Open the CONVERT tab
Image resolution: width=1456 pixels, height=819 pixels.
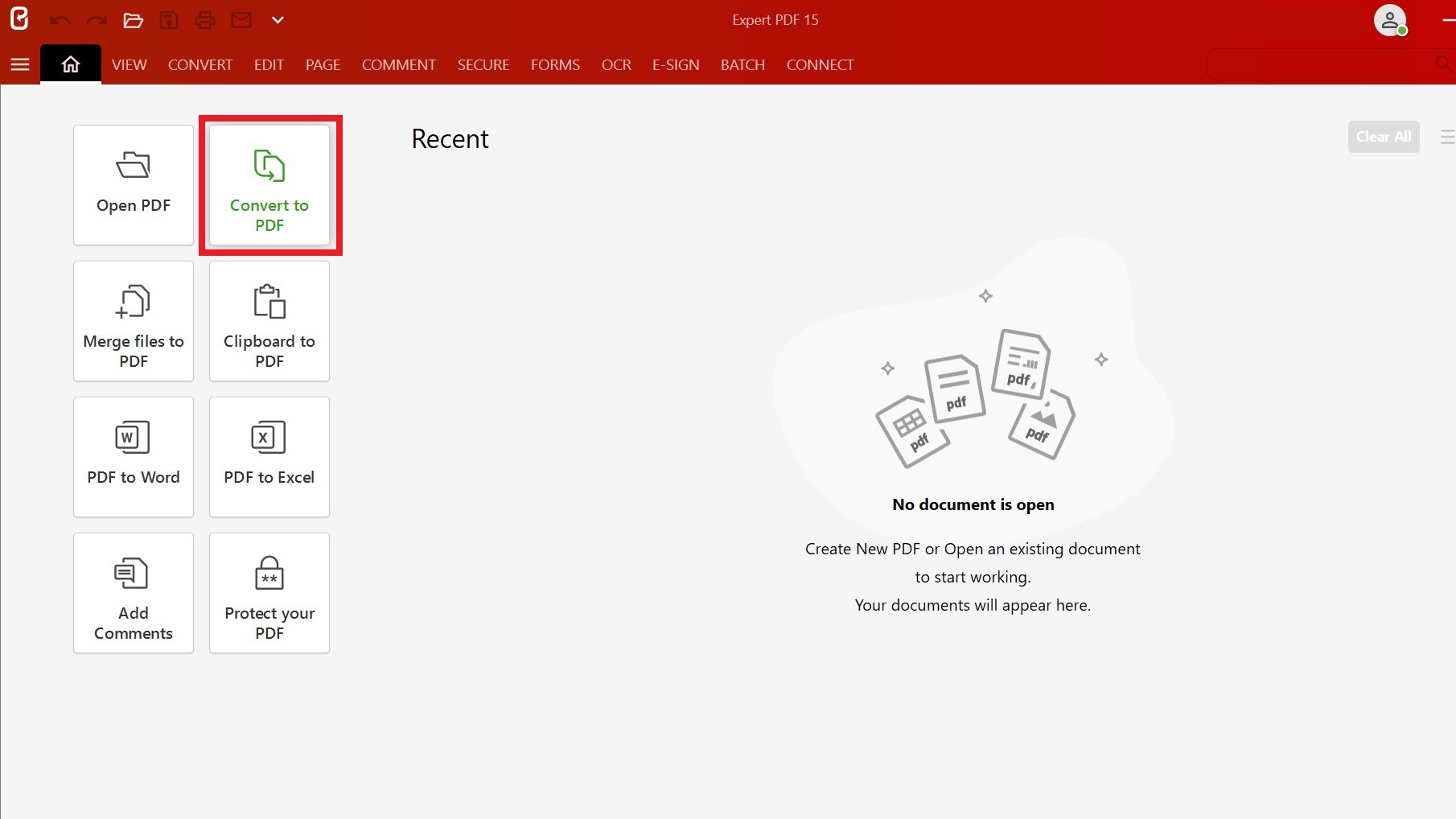coord(200,64)
